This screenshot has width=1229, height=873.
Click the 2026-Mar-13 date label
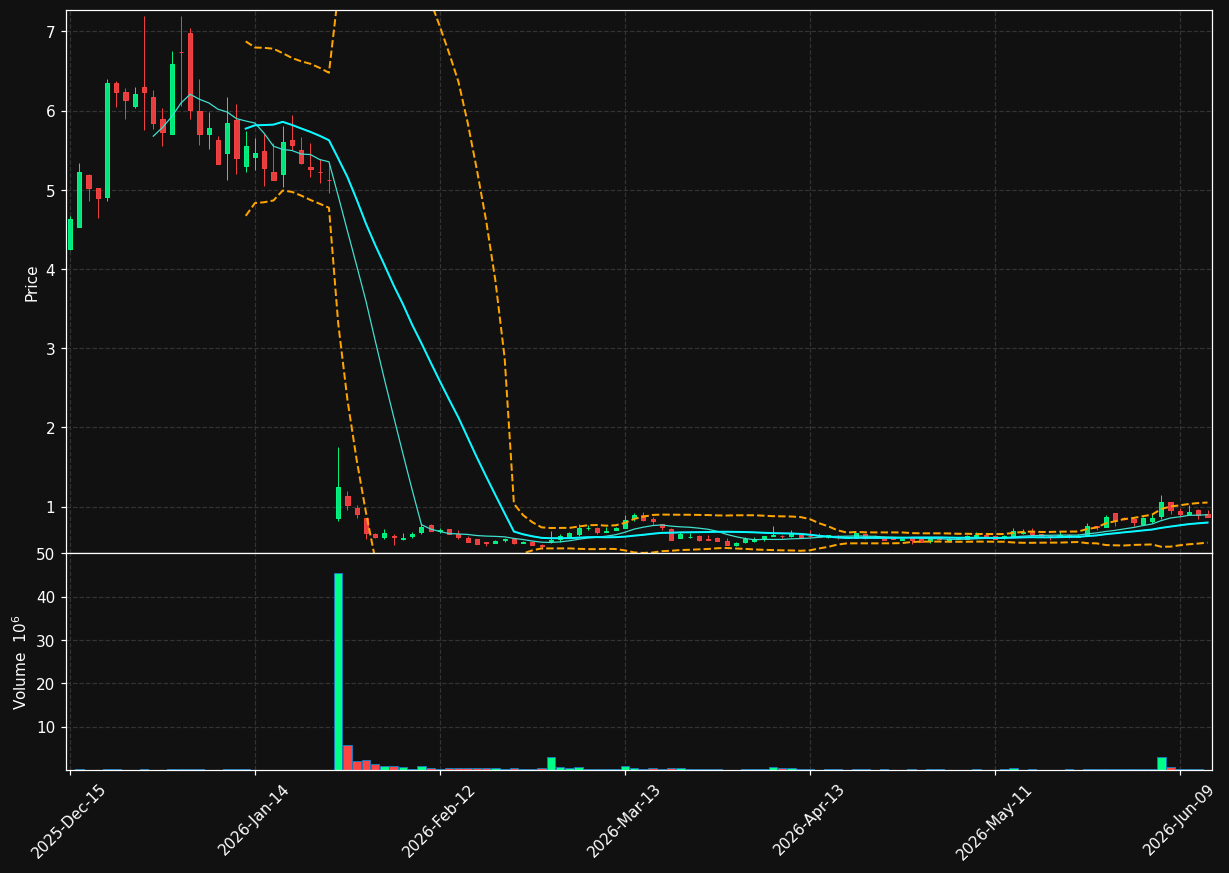(x=624, y=821)
